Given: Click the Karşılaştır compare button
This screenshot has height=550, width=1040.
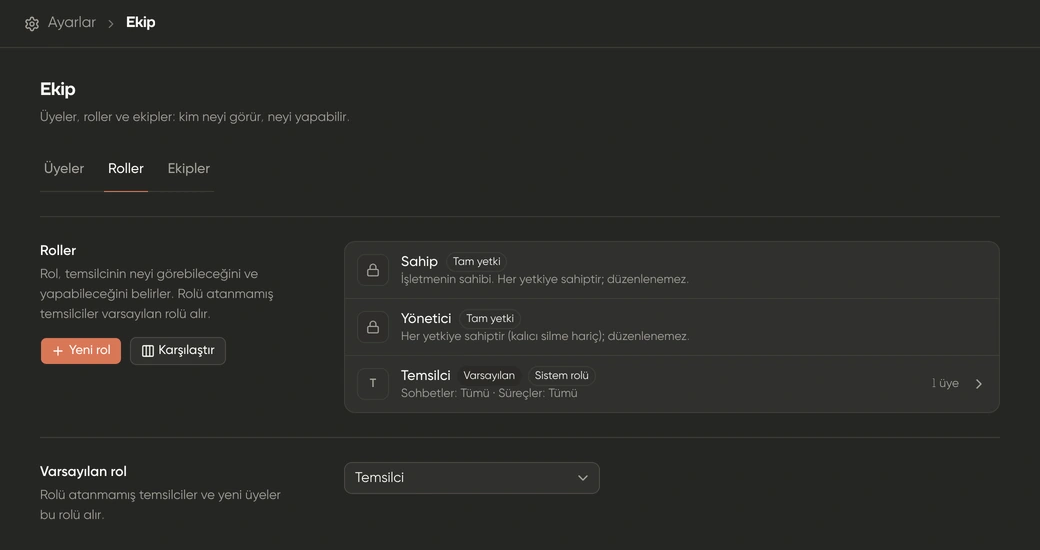Looking at the screenshot, I should point(178,350).
